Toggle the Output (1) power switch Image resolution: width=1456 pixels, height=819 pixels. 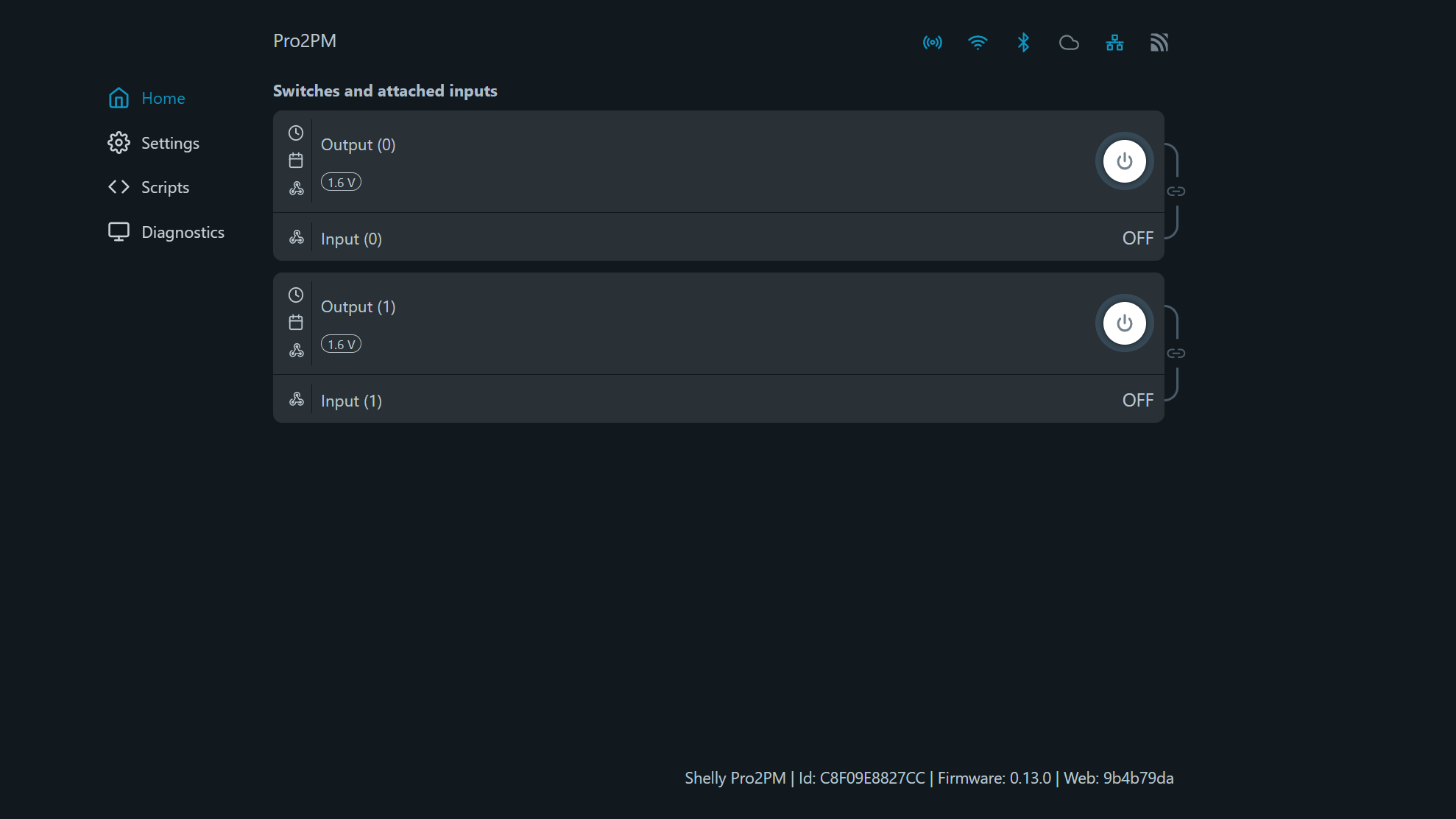1124,323
